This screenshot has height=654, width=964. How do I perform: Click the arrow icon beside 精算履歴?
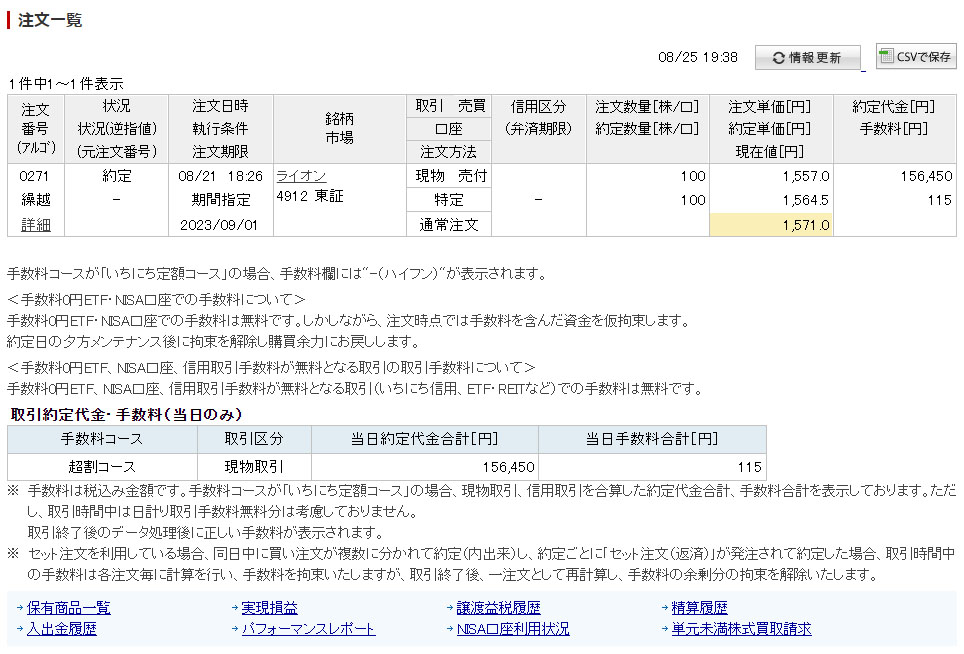pyautogui.click(x=663, y=609)
